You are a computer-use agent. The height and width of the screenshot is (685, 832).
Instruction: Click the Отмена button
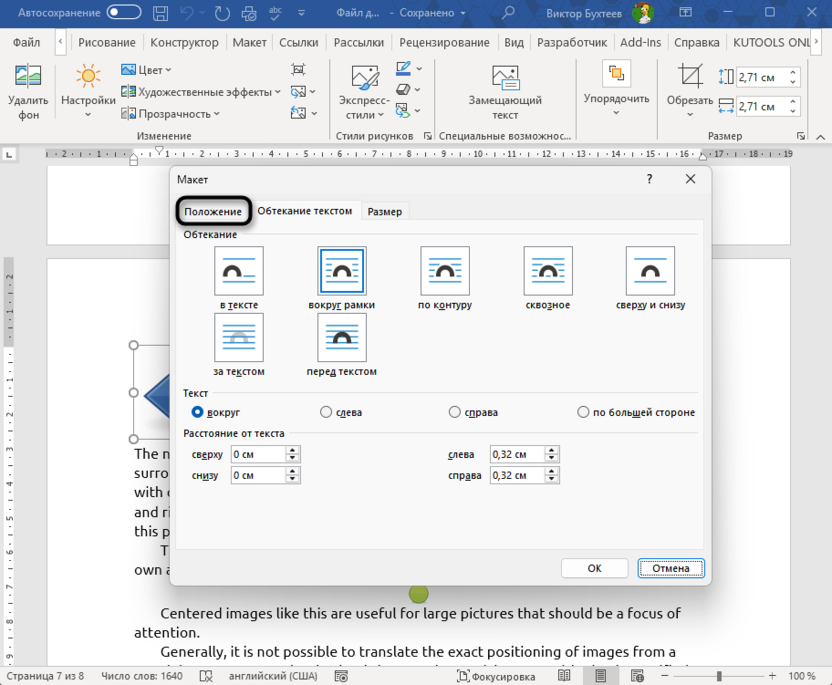pos(671,568)
